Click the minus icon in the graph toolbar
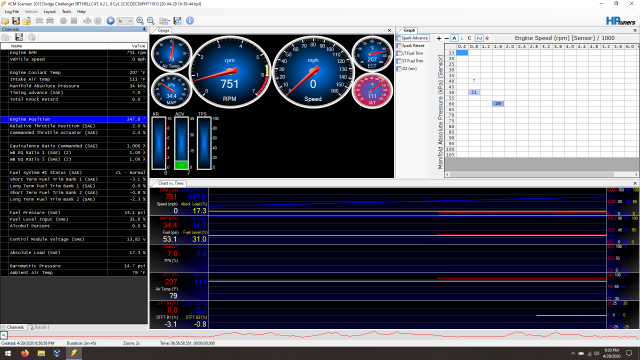 coord(447,38)
